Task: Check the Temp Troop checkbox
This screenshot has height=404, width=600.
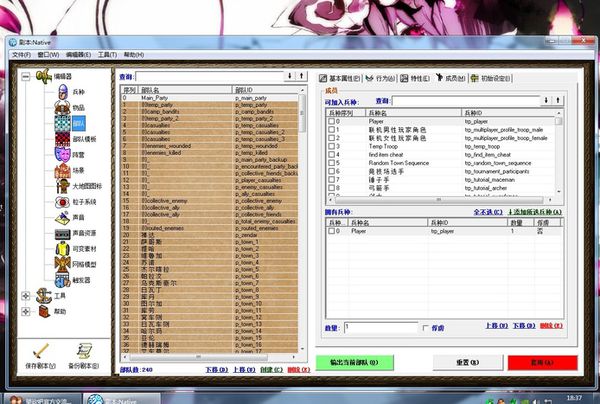Action: [331, 146]
